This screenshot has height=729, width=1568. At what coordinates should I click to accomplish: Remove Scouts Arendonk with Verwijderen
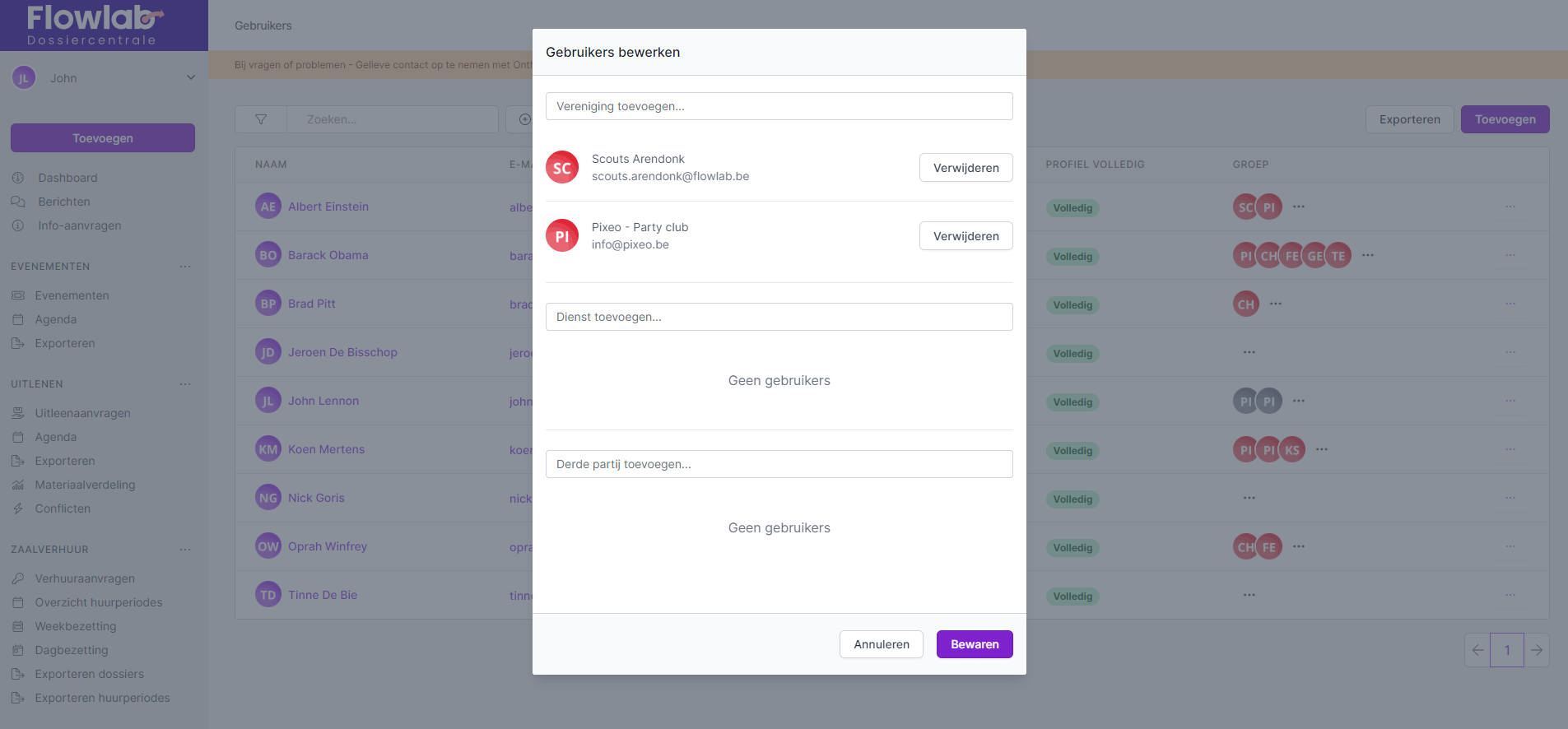pyautogui.click(x=965, y=168)
